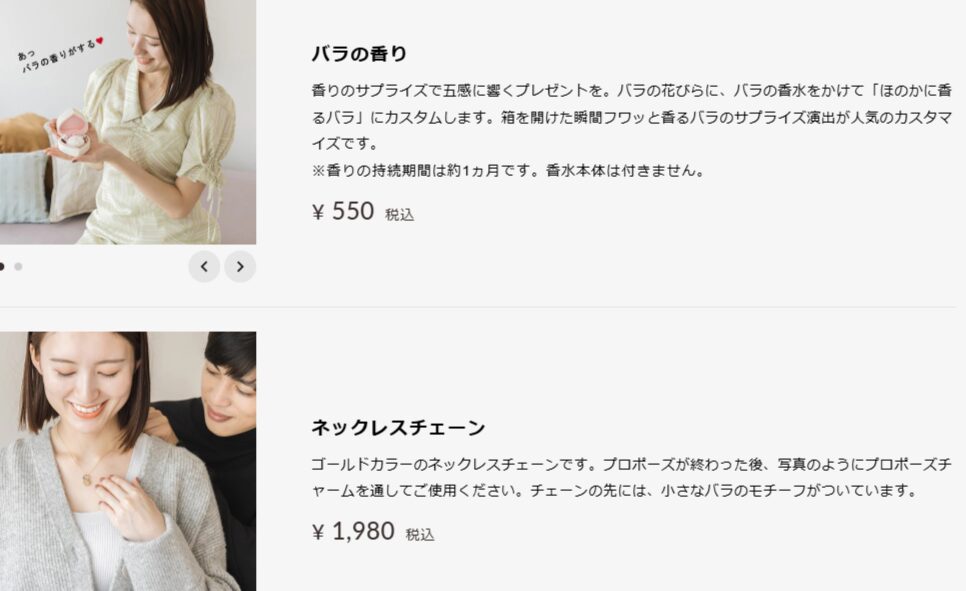Select the first carousel dot indicator
This screenshot has height=591, width=966.
(2, 266)
